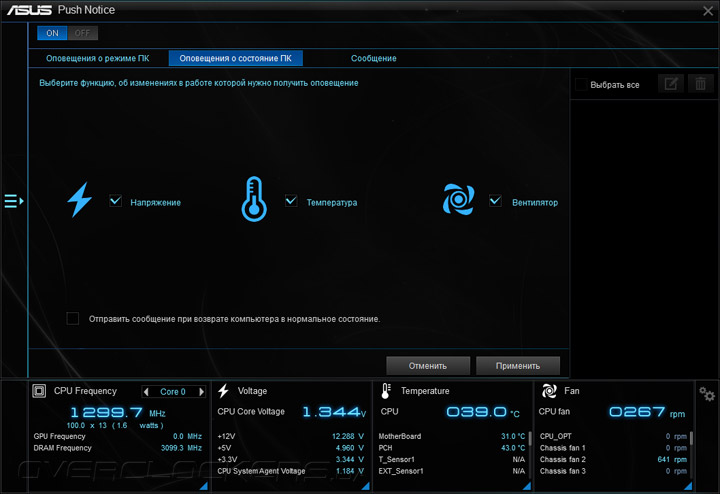Expand the Voltage panel corner triangle

click(366, 486)
